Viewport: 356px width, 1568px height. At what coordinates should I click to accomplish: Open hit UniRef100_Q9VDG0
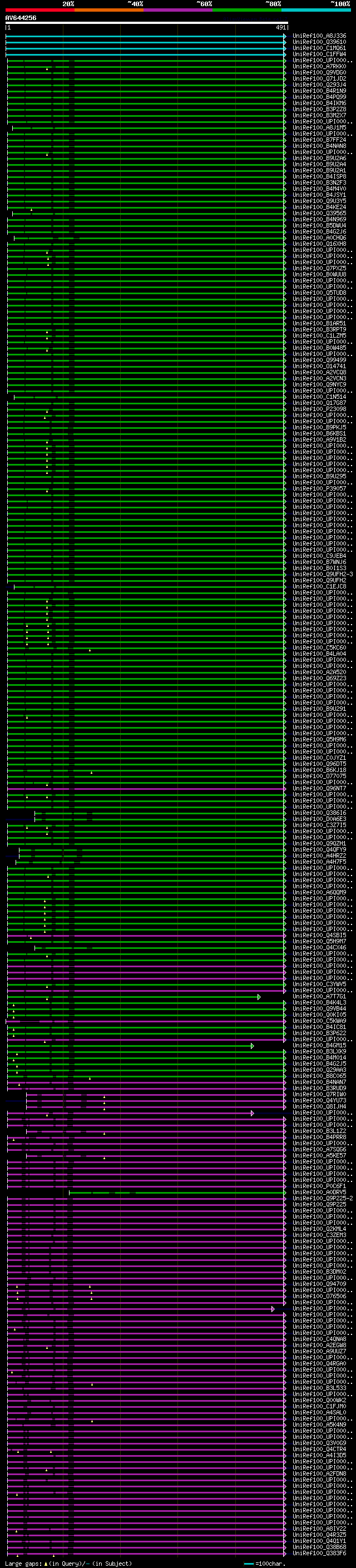pyautogui.click(x=319, y=72)
